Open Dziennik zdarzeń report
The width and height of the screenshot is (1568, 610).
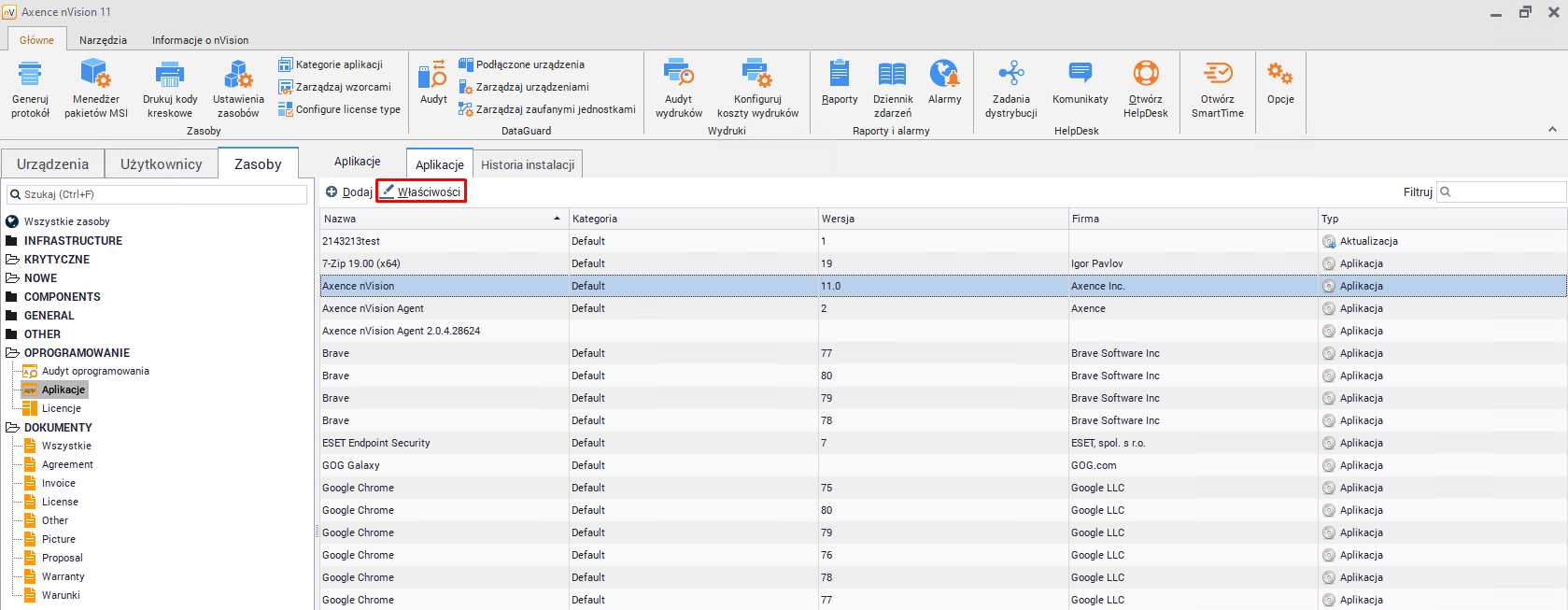point(892,75)
